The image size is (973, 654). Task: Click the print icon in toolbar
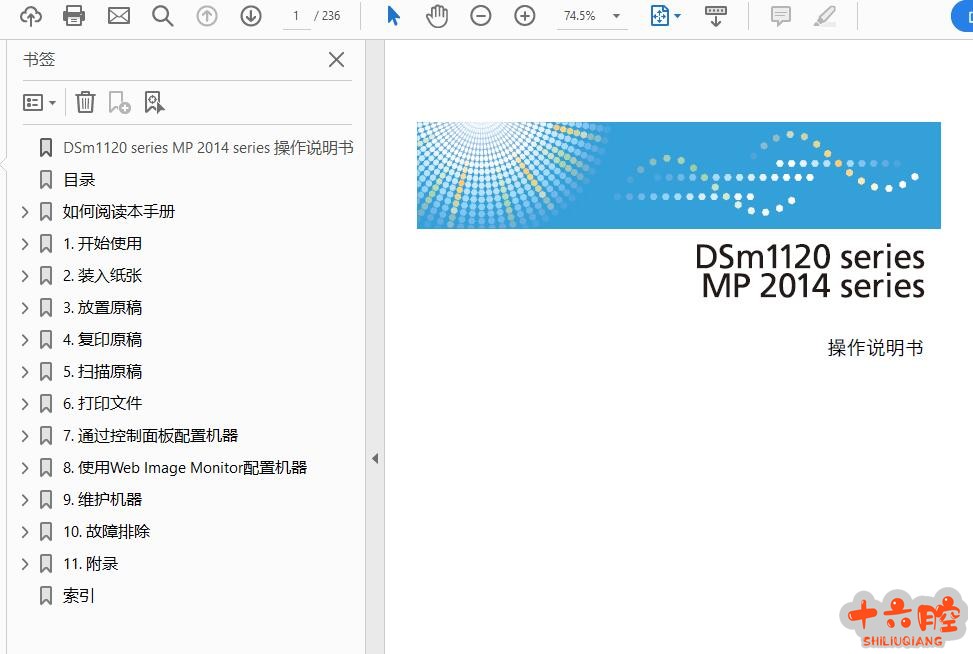click(x=74, y=16)
